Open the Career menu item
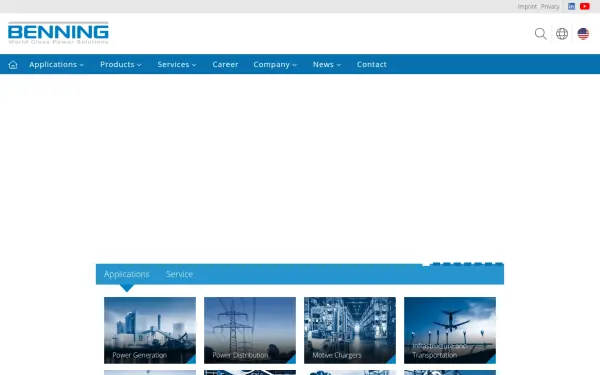 (225, 64)
